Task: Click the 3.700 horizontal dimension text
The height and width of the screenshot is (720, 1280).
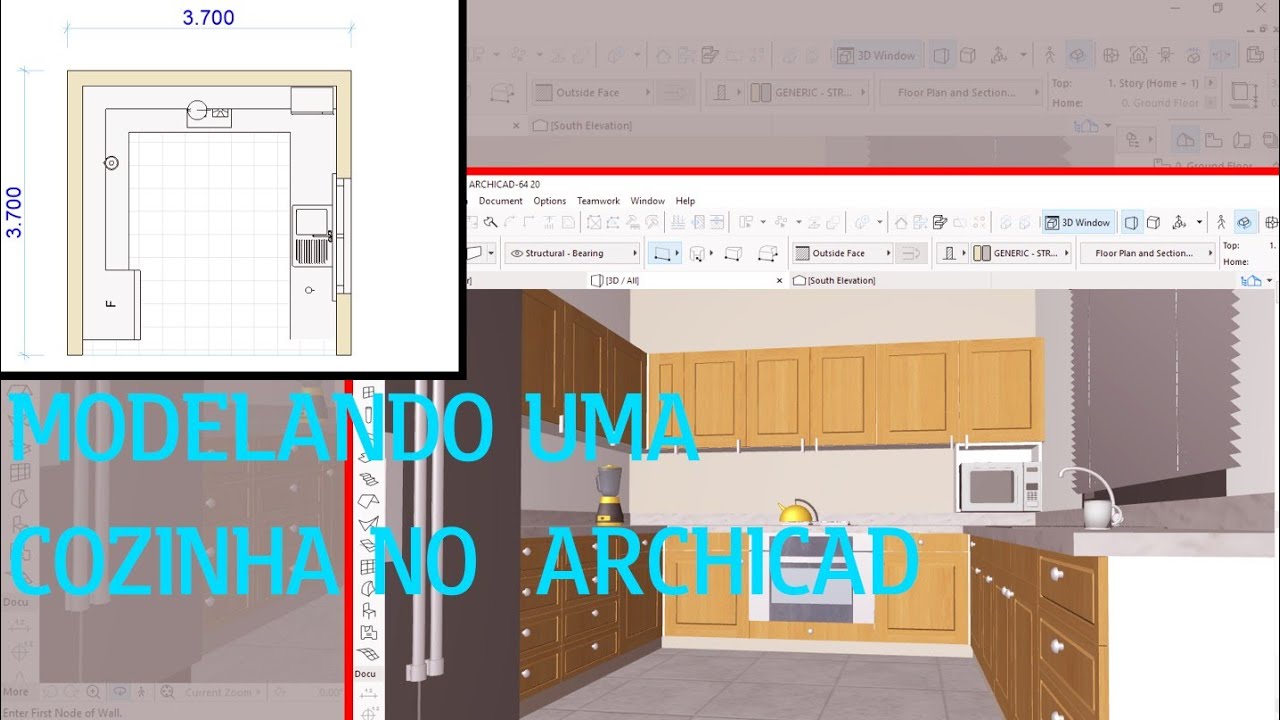Action: coord(209,18)
